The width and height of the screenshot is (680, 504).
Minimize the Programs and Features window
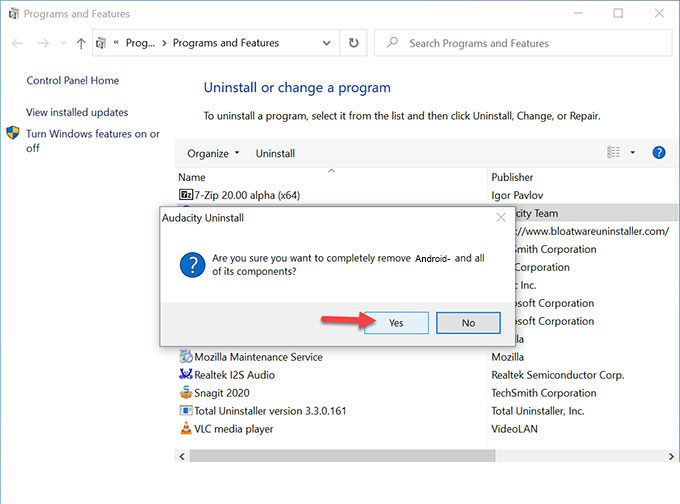coord(578,13)
